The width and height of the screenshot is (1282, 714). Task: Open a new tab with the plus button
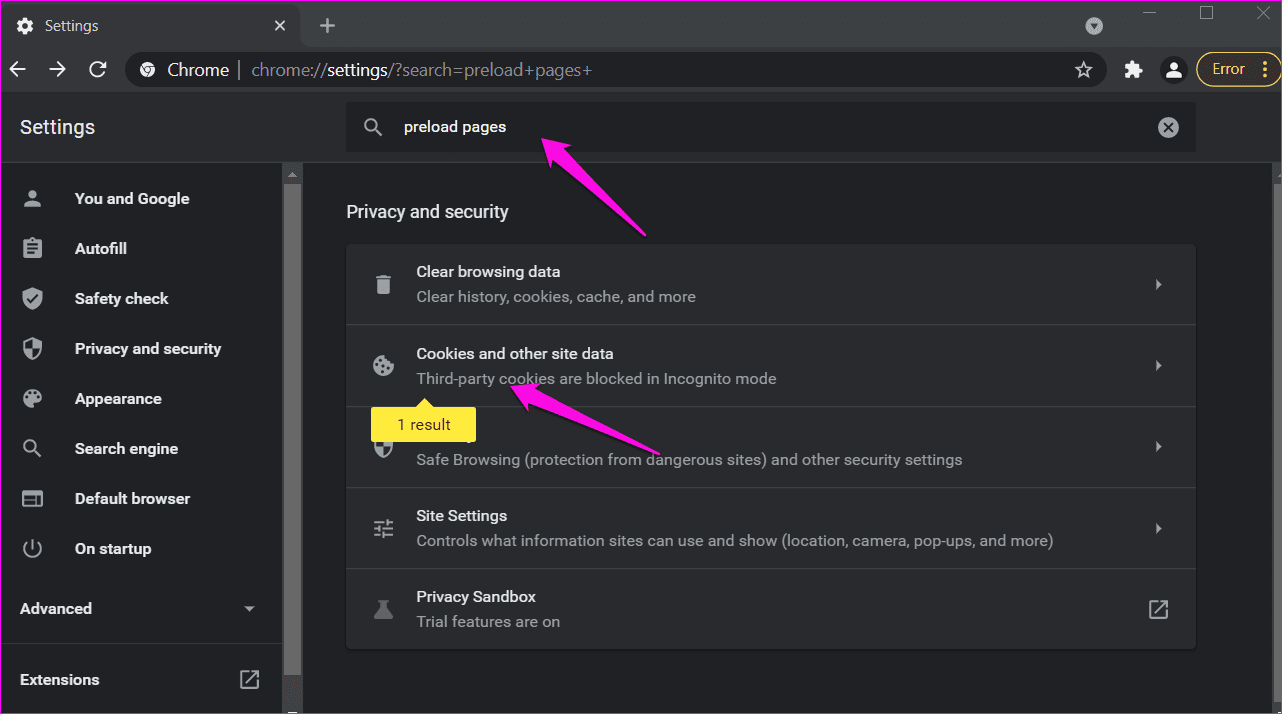point(327,26)
